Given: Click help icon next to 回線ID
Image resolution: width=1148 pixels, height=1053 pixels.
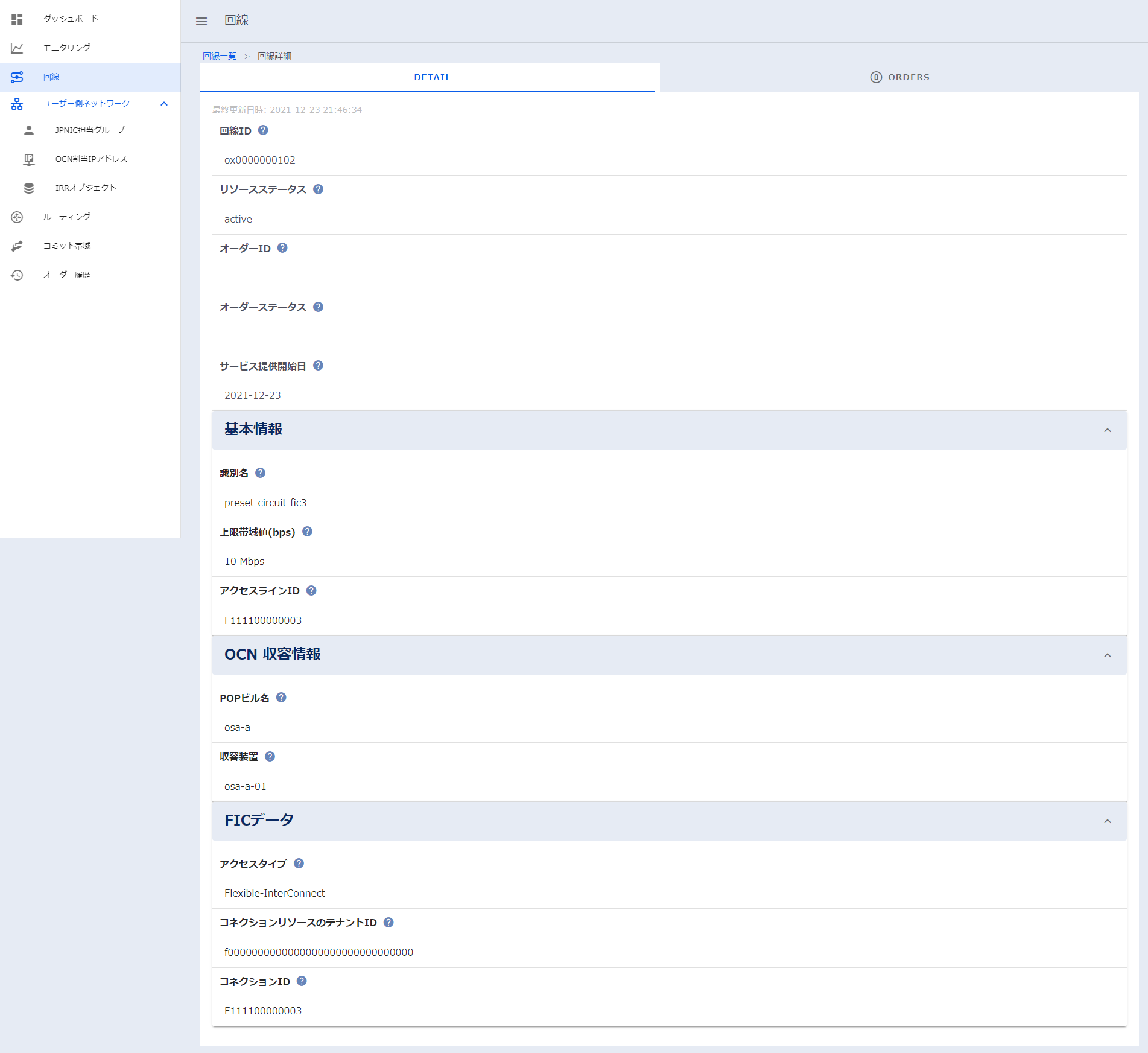Looking at the screenshot, I should coord(263,130).
